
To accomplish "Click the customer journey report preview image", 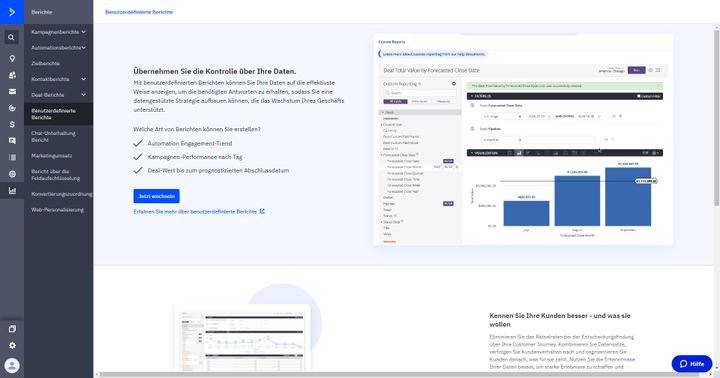I will tap(242, 339).
